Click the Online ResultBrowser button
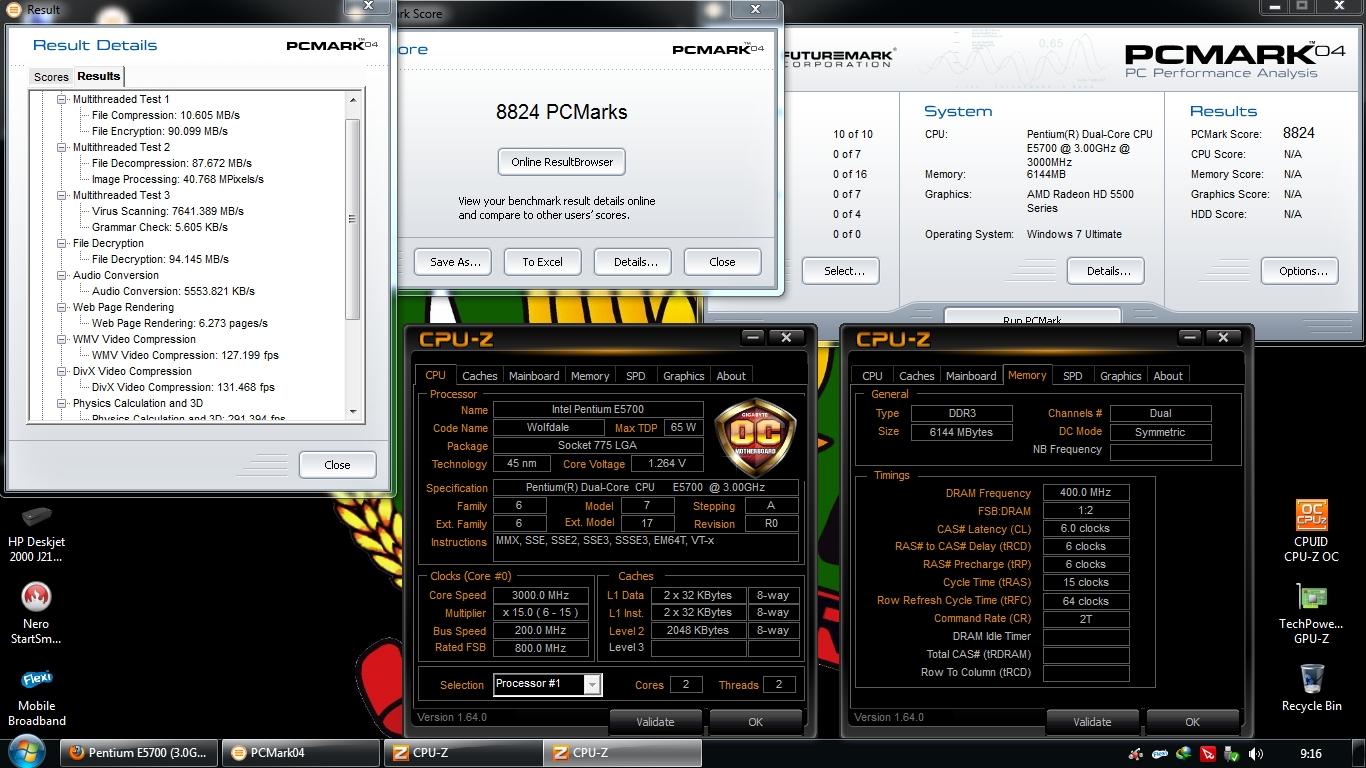Image resolution: width=1366 pixels, height=768 pixels. tap(562, 162)
